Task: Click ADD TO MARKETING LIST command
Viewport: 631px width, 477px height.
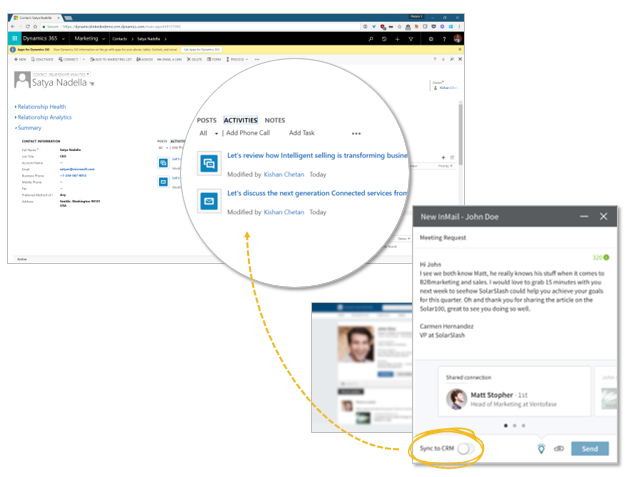Action: pos(111,59)
